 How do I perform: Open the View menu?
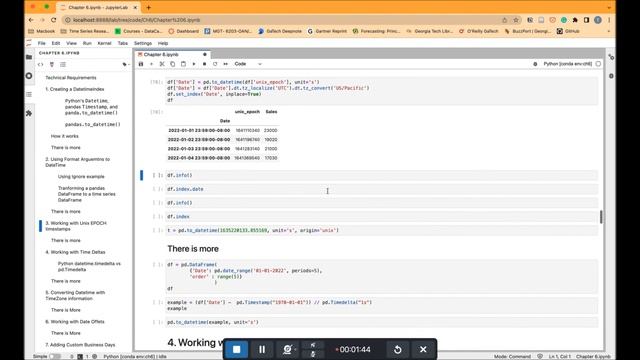click(71, 43)
